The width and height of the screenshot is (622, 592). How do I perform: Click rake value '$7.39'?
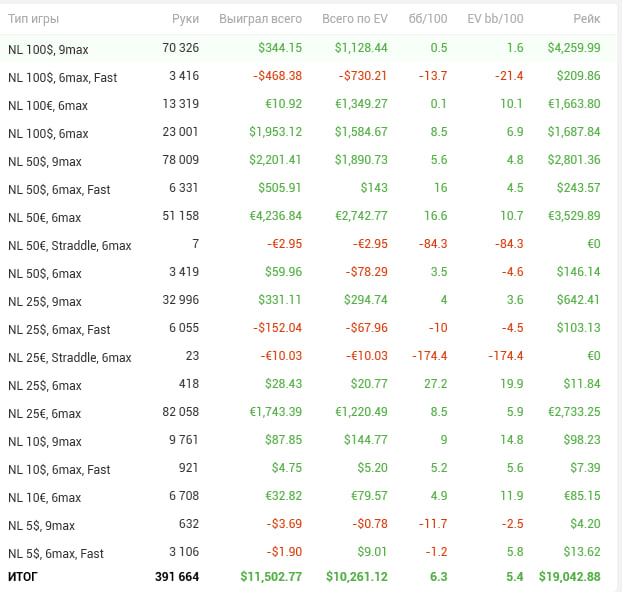coord(585,468)
